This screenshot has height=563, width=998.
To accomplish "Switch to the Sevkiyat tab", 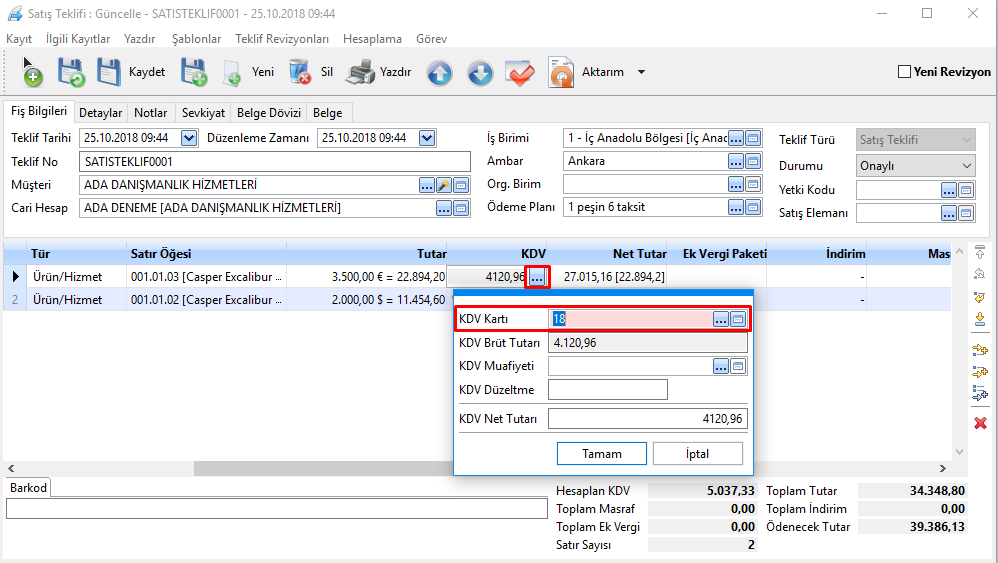I will point(203,113).
